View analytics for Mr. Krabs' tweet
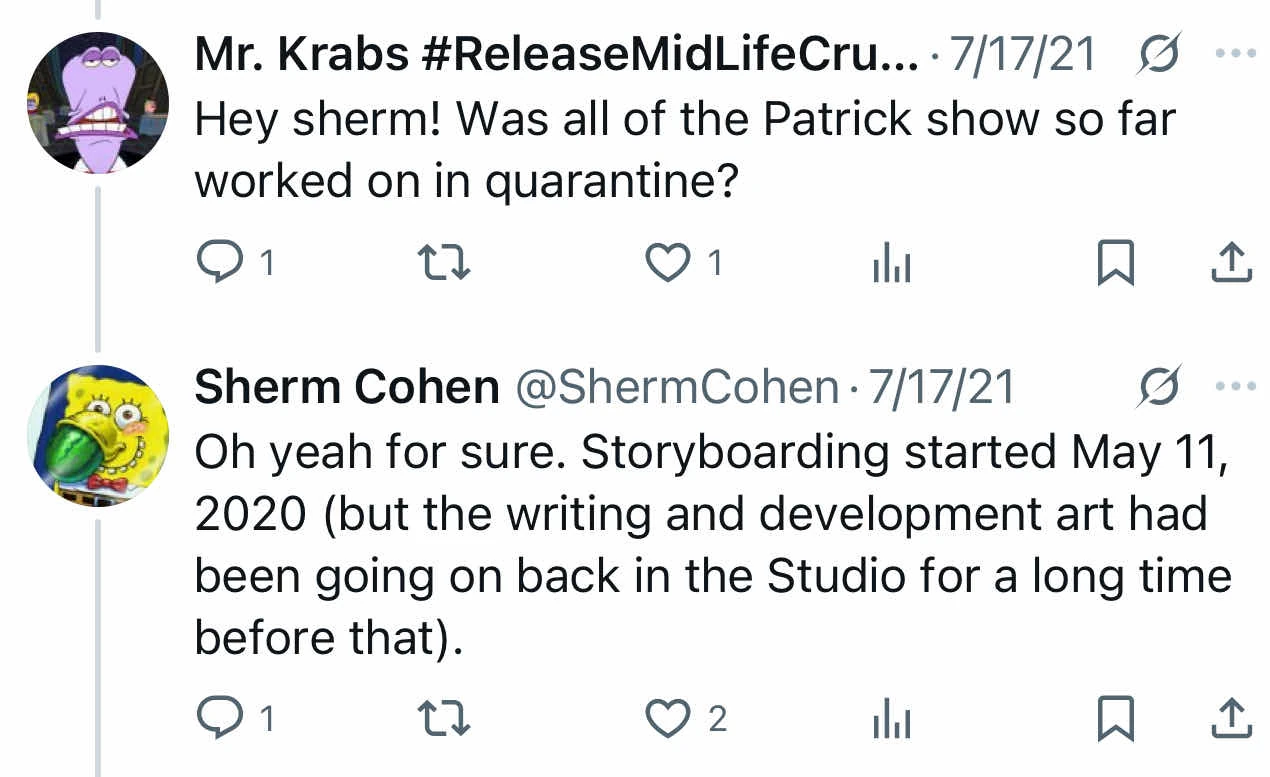1270x777 pixels. tap(891, 264)
